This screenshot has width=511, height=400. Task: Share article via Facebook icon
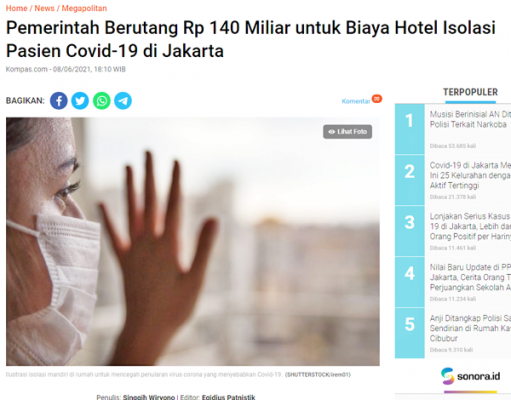[59, 101]
